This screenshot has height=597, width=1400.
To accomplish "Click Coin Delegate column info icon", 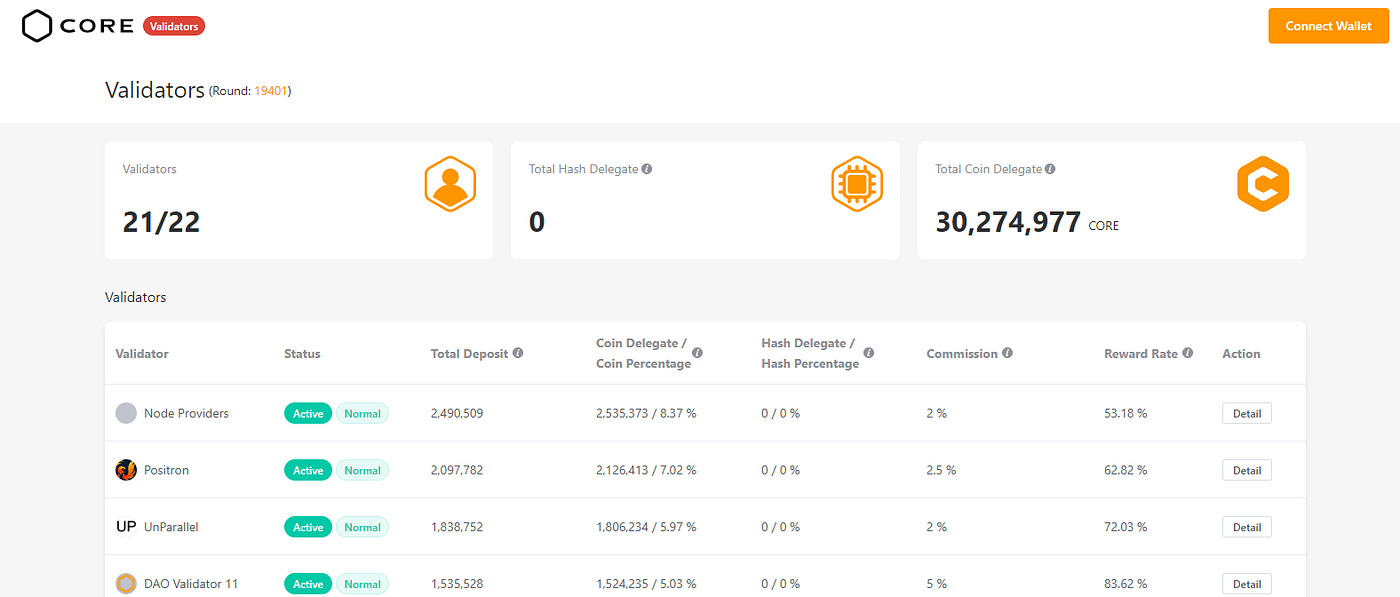I will (697, 353).
